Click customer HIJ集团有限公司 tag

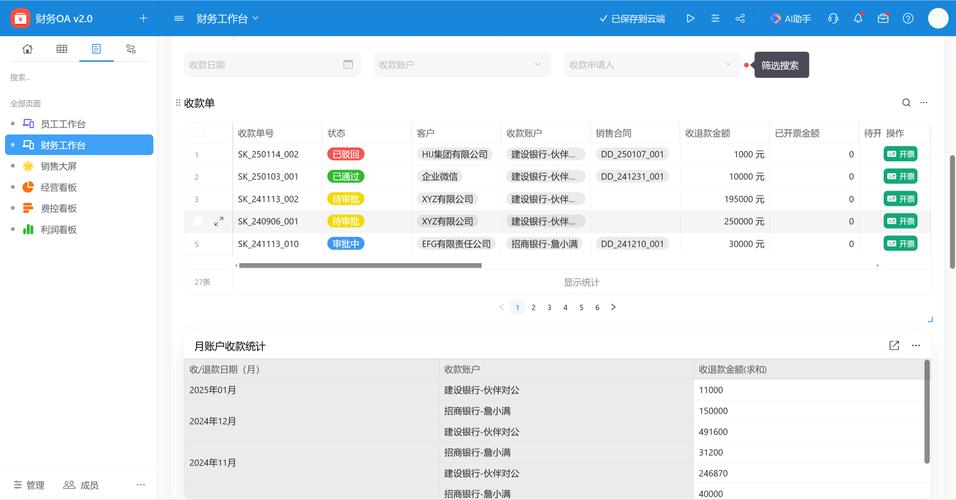tap(455, 154)
